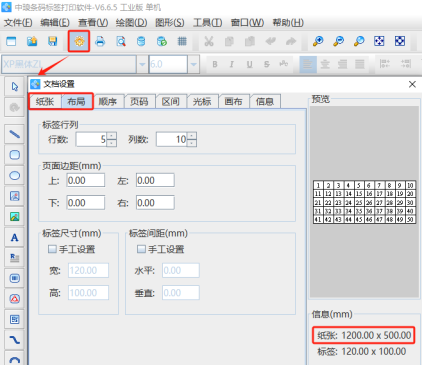Select the text tool letter A
This screenshot has width=423, height=365.
click(14, 237)
